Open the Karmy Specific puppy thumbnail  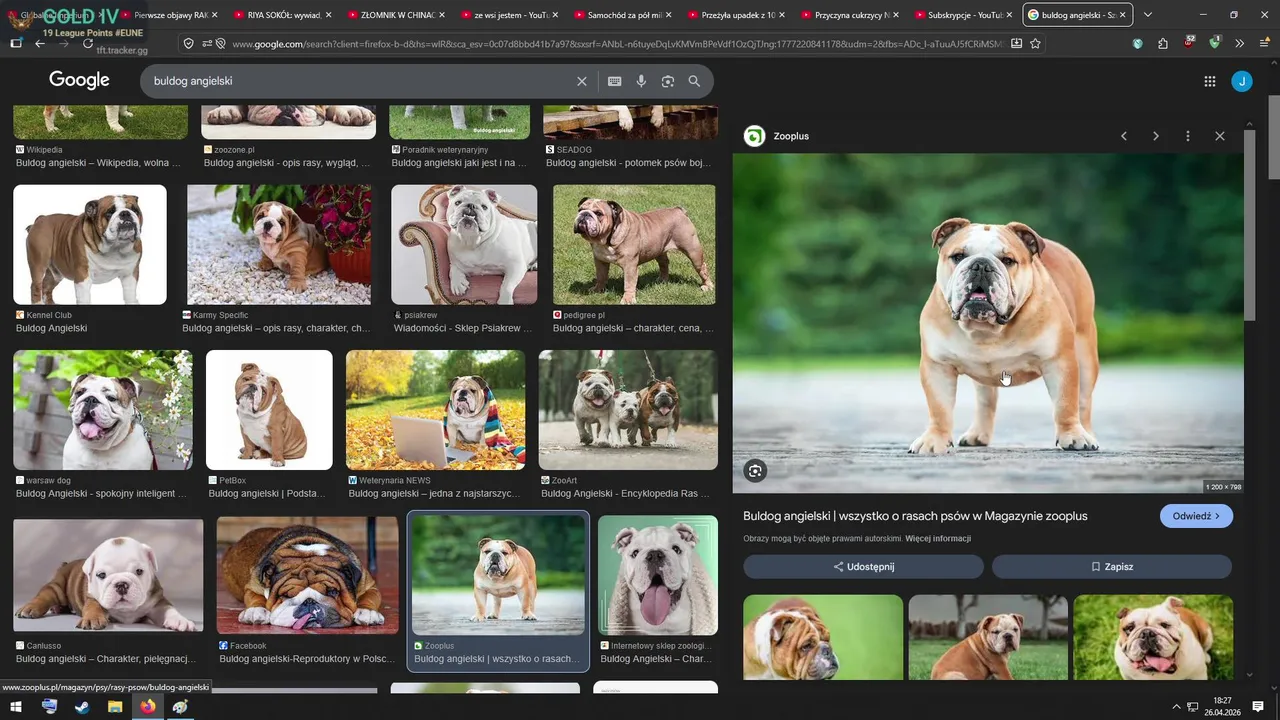tap(279, 245)
